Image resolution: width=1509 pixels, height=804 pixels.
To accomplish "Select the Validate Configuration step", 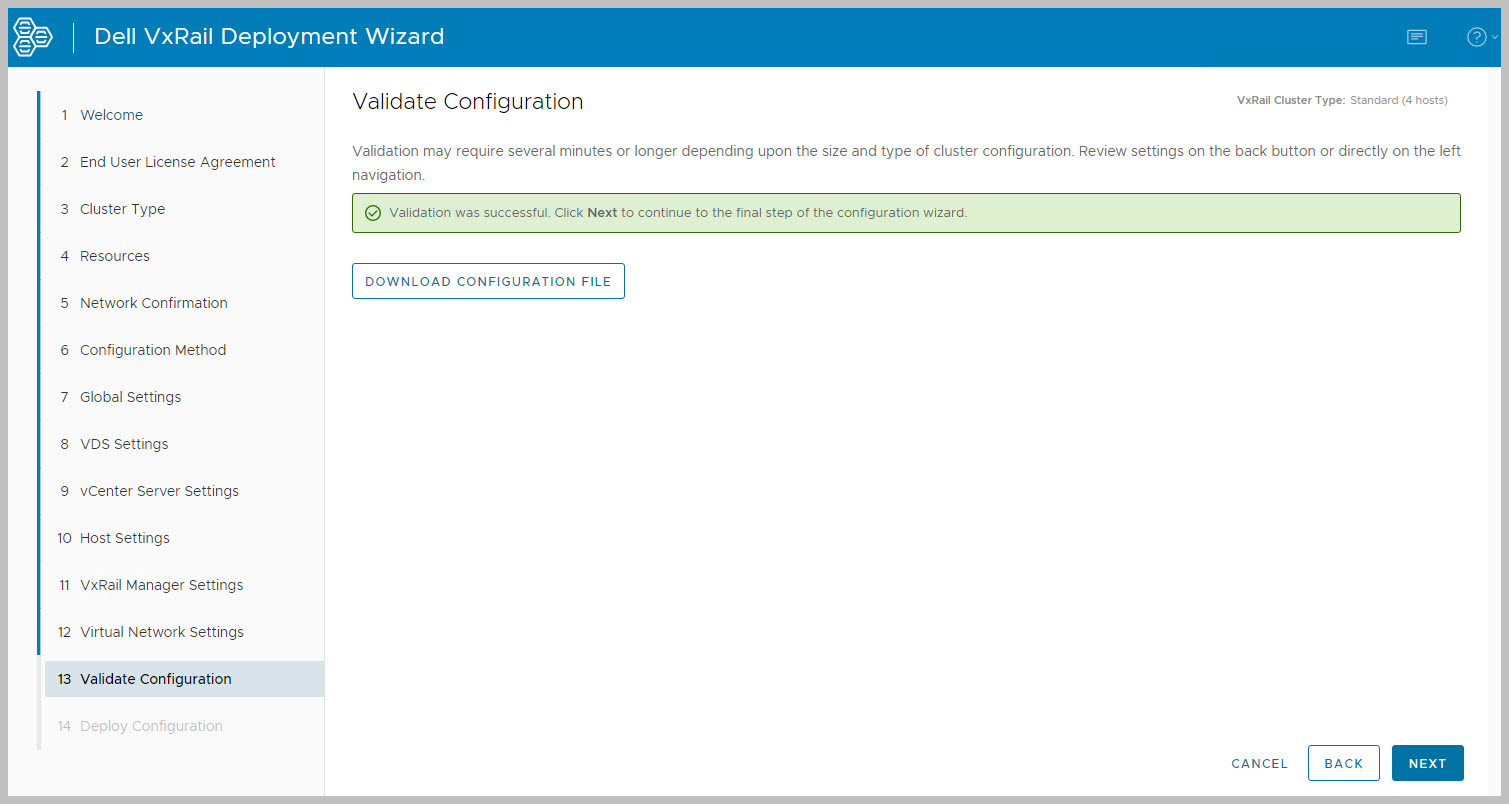I will tap(182, 679).
